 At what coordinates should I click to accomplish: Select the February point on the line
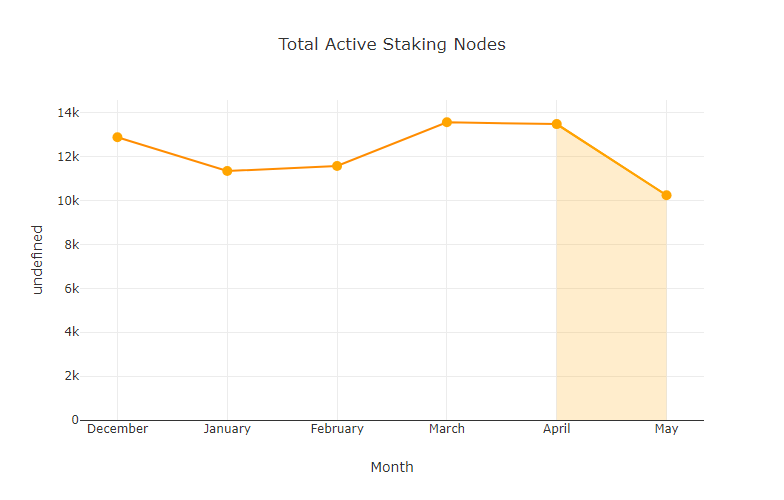[337, 166]
